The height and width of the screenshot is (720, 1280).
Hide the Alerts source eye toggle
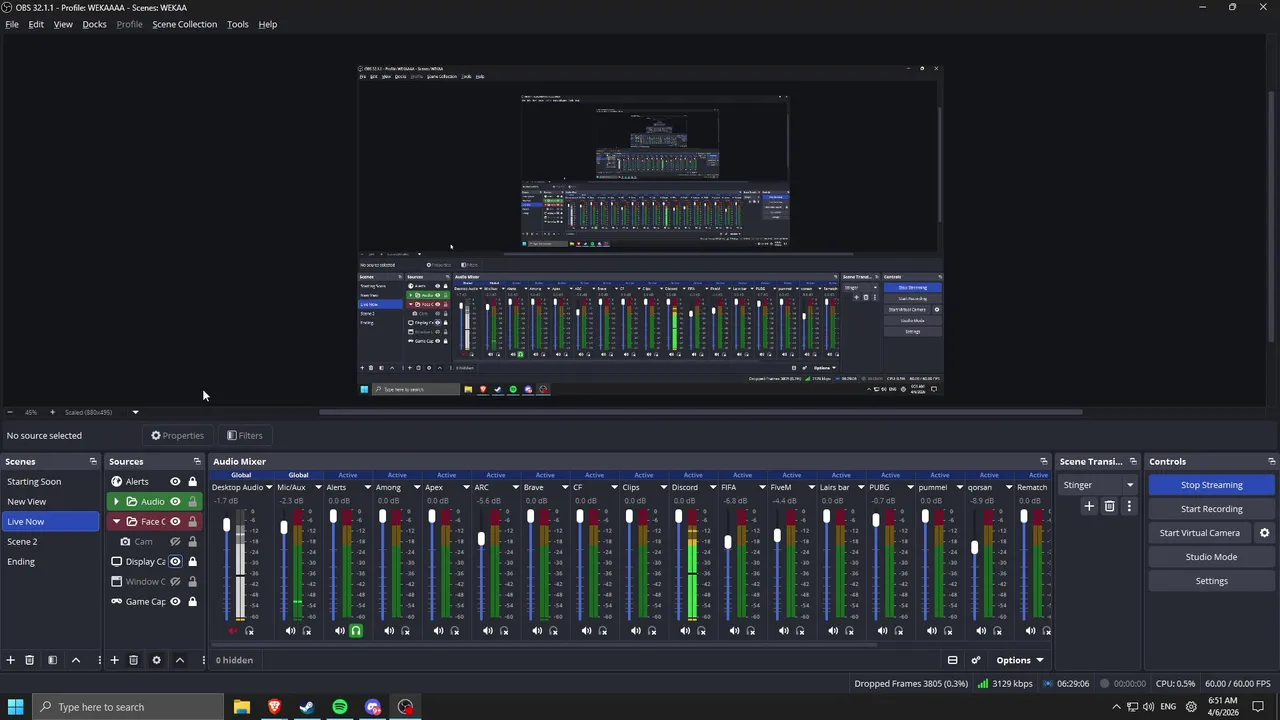[175, 482]
